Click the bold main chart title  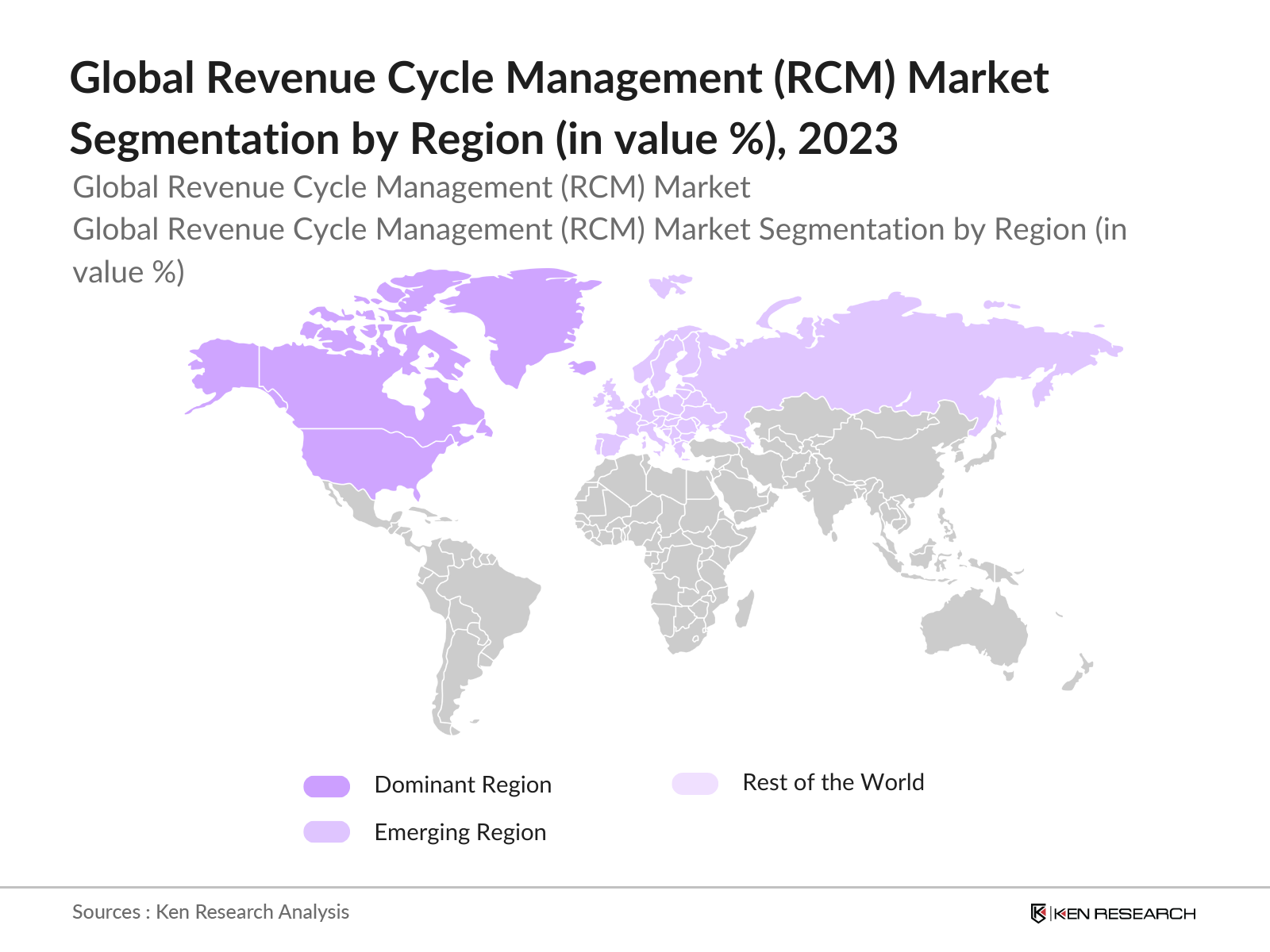pos(559,108)
